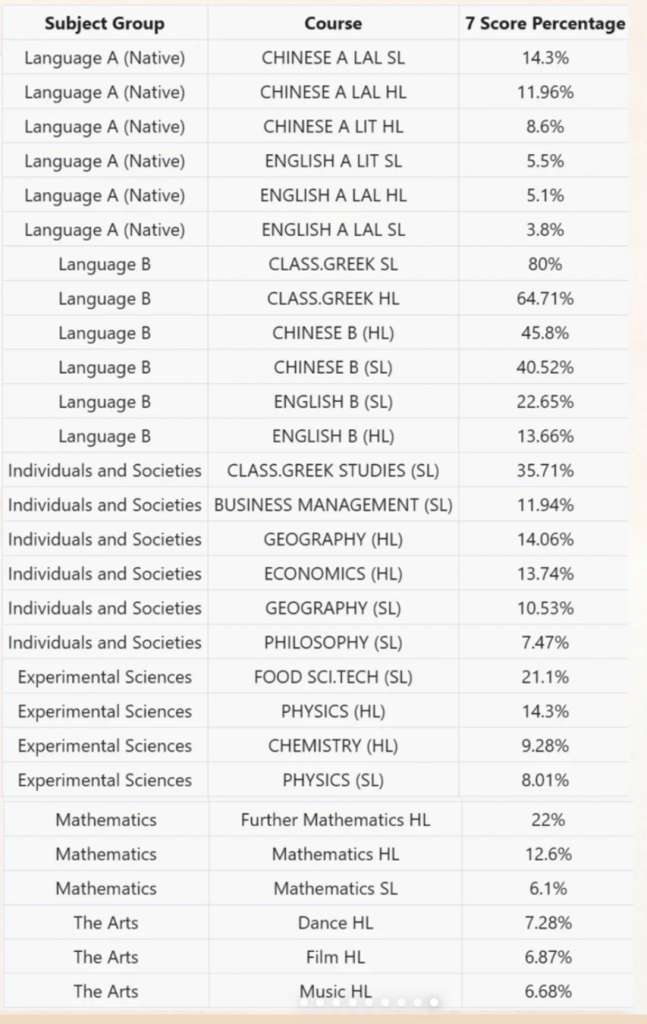Click the CHINESE A LAL SL cell
This screenshot has height=1024, width=647.
(333, 58)
